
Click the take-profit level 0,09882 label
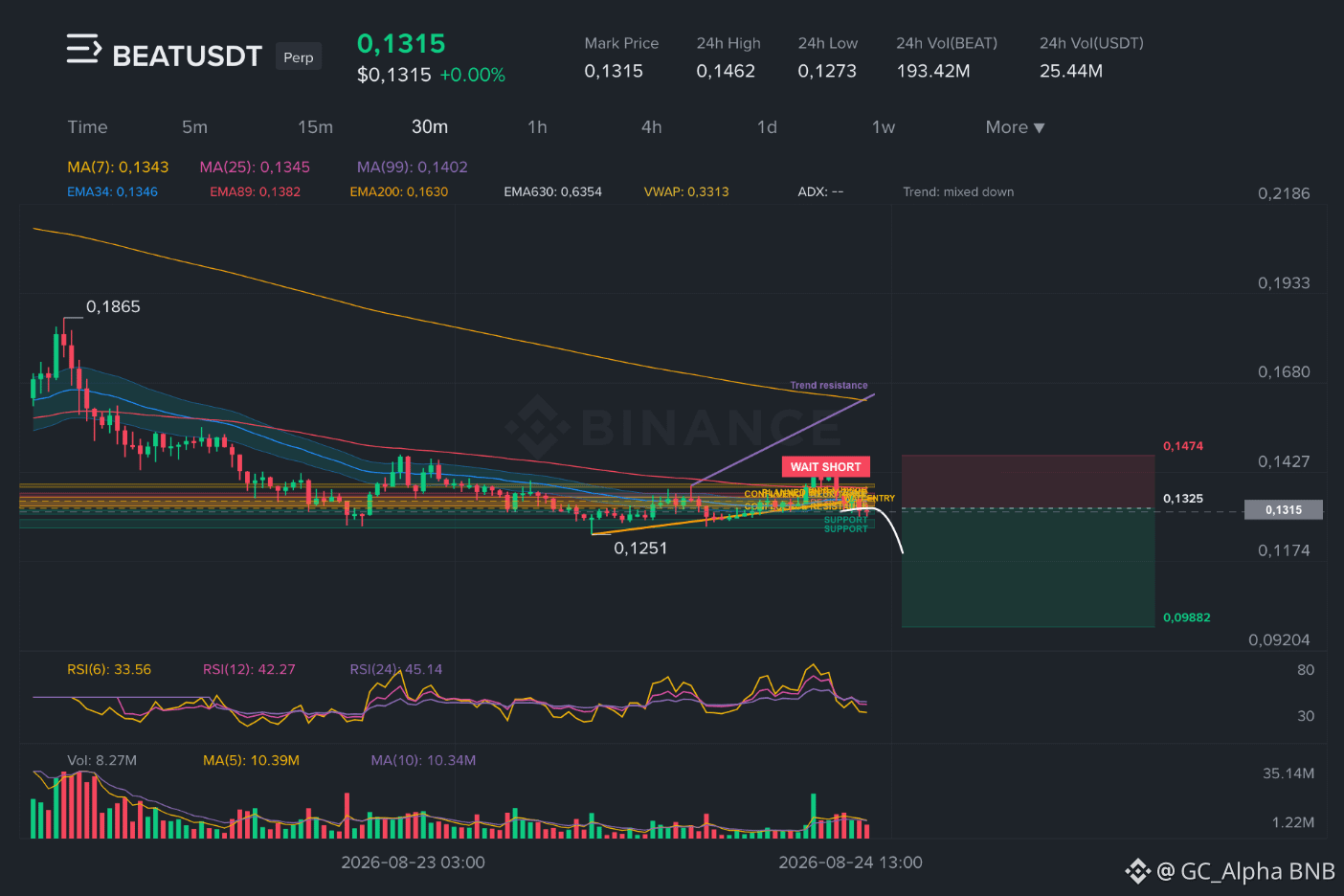pyautogui.click(x=1187, y=617)
